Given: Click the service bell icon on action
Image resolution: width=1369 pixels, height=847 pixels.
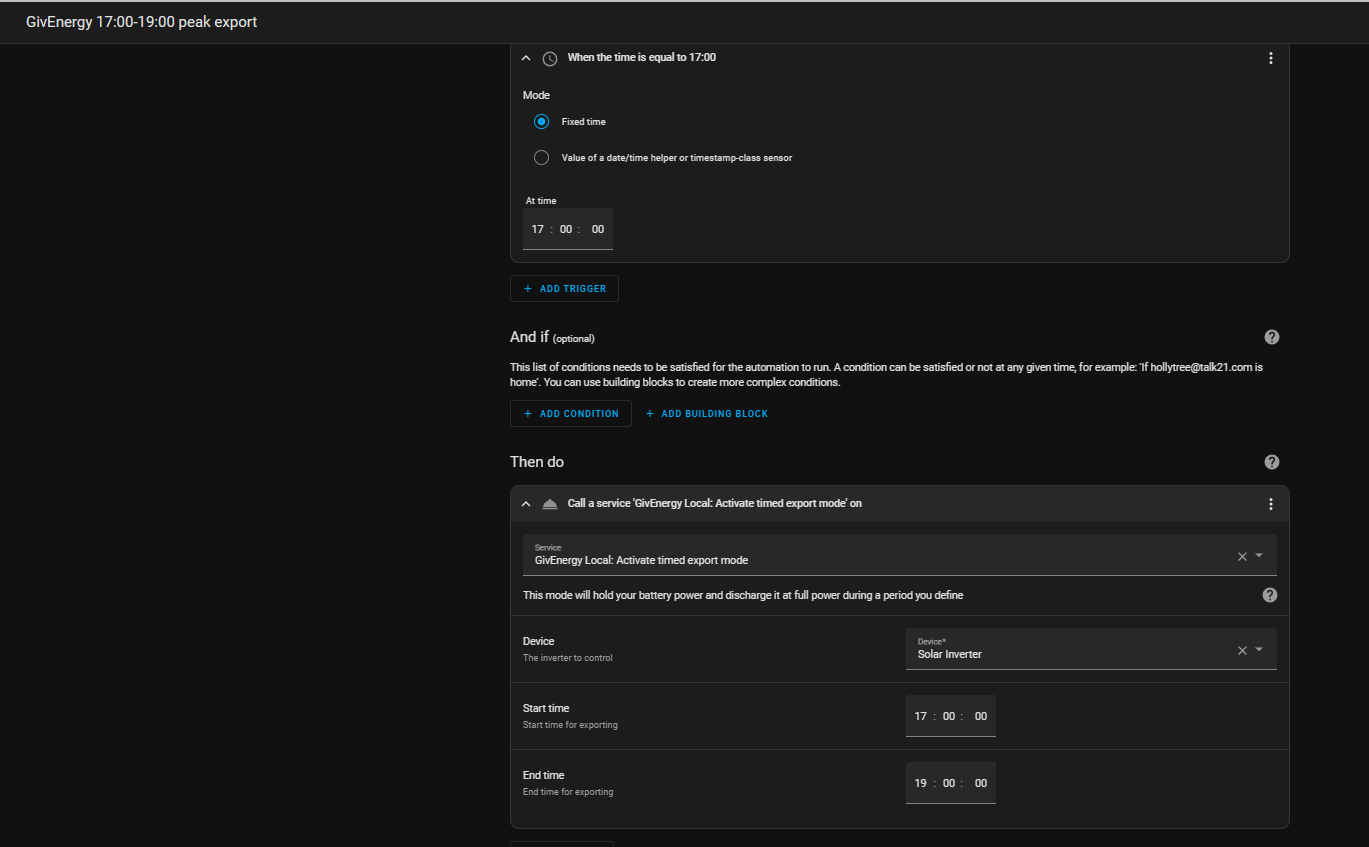Looking at the screenshot, I should tap(550, 504).
